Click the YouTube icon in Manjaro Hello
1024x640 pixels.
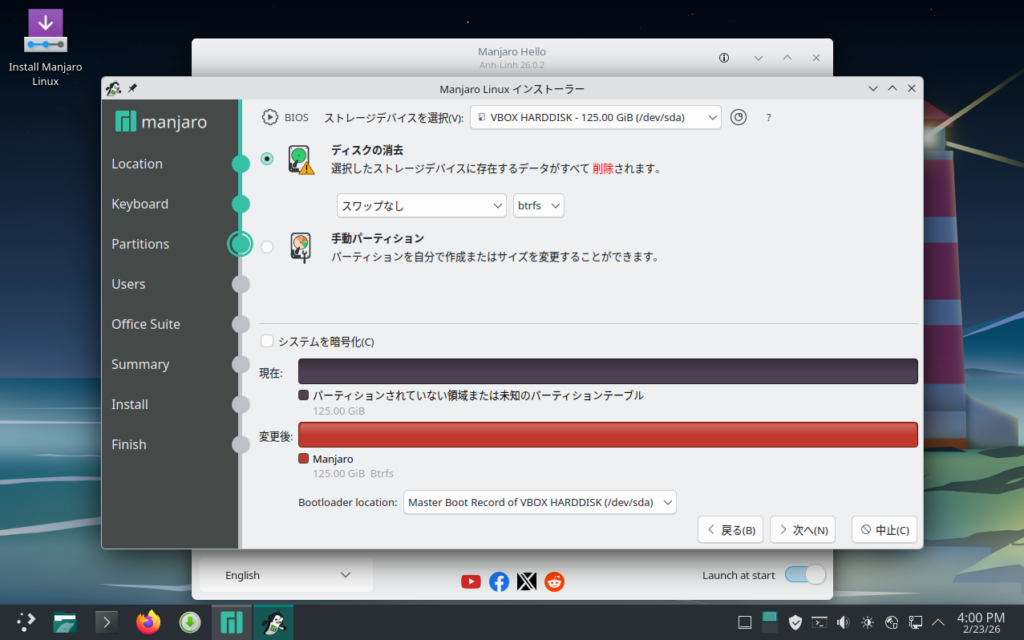click(x=471, y=581)
